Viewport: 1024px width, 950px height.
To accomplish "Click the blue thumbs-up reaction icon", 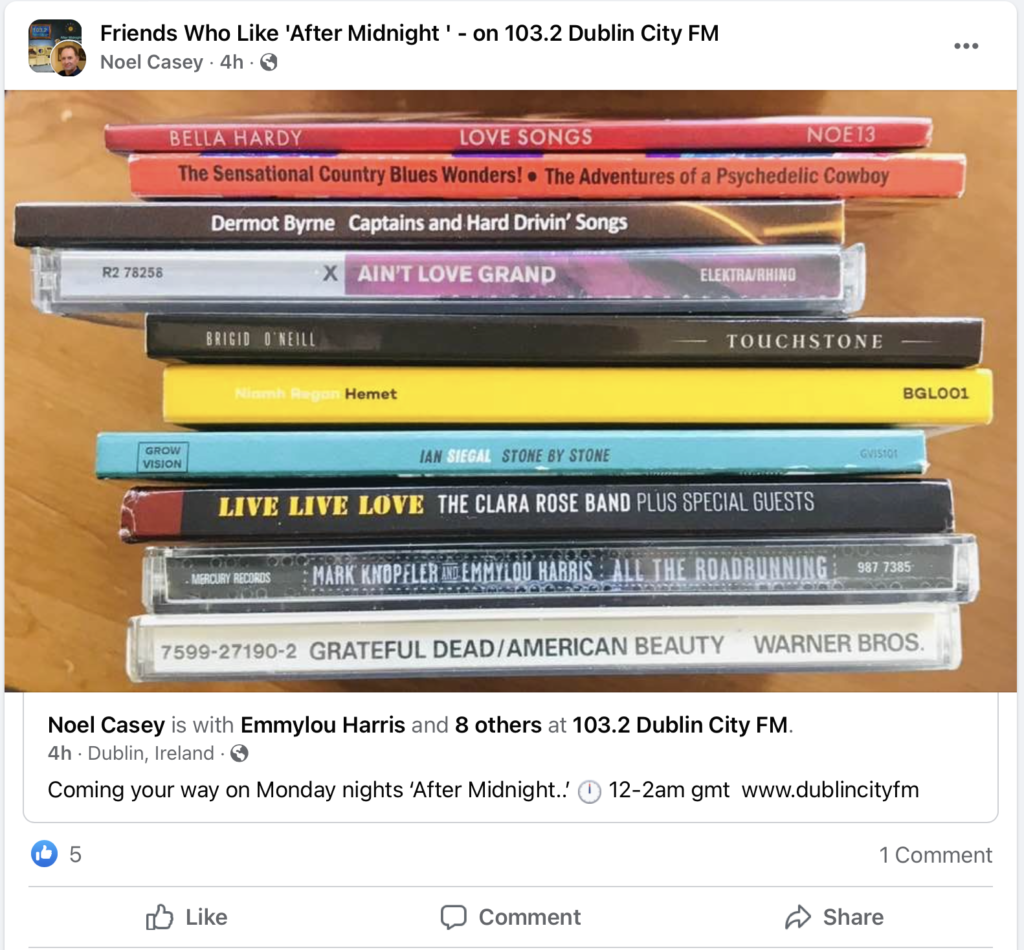I will point(44,853).
